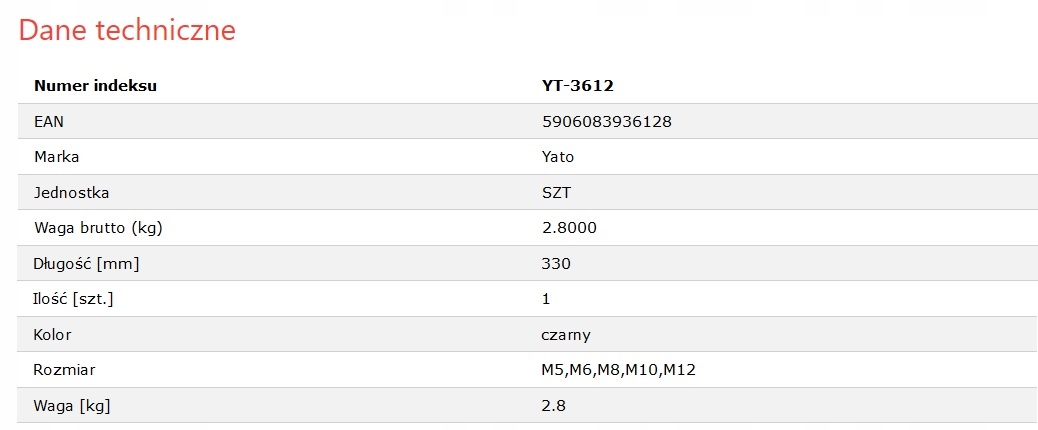Select EAN number 5906083936128

pyautogui.click(x=606, y=121)
